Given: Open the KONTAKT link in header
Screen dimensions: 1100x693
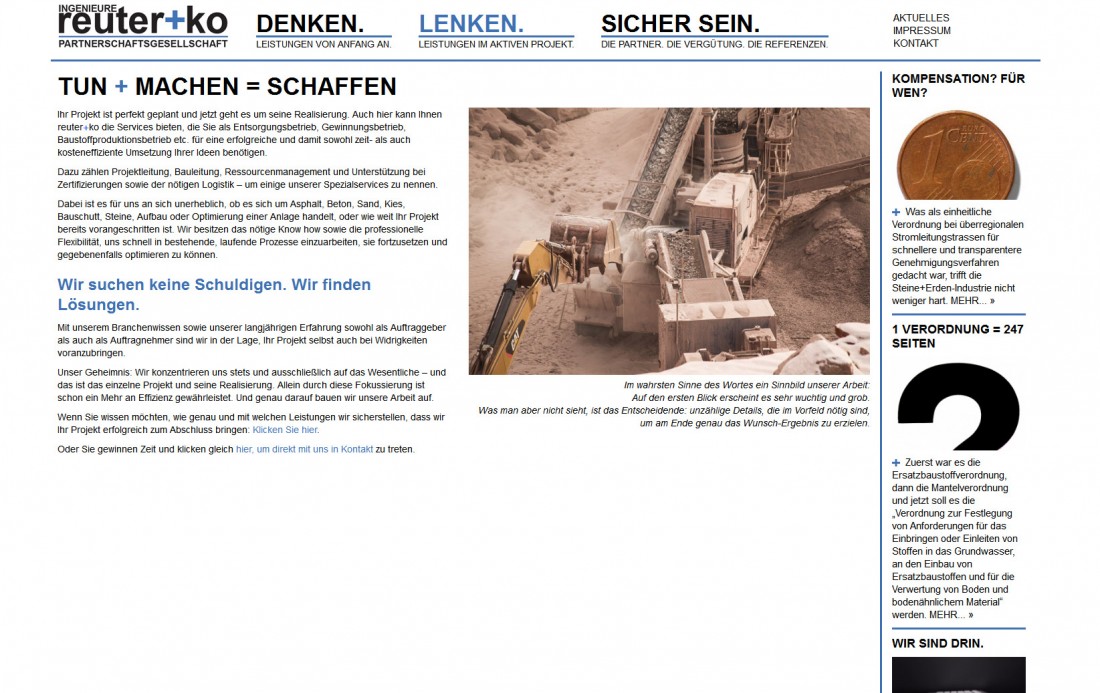Looking at the screenshot, I should pyautogui.click(x=916, y=44).
